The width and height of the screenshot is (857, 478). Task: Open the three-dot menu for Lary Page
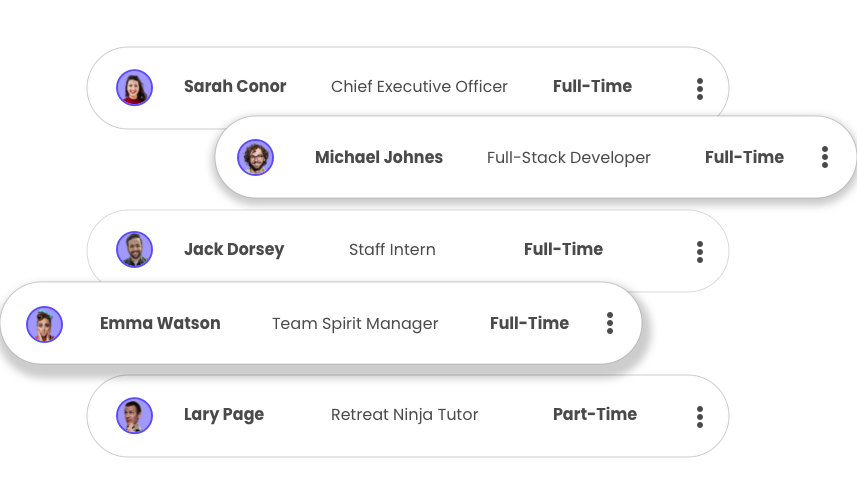[700, 417]
